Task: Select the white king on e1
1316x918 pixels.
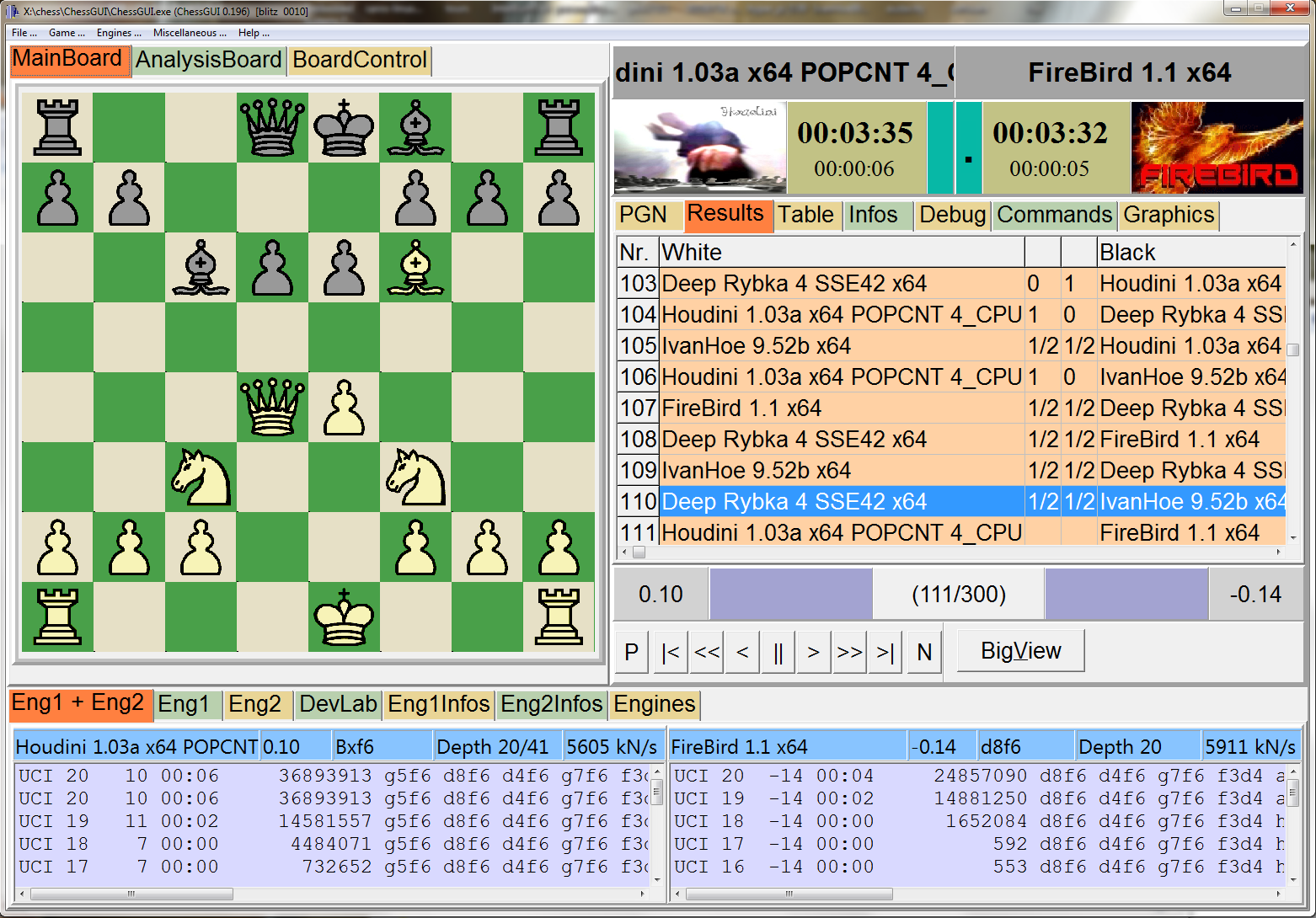Action: pyautogui.click(x=344, y=616)
